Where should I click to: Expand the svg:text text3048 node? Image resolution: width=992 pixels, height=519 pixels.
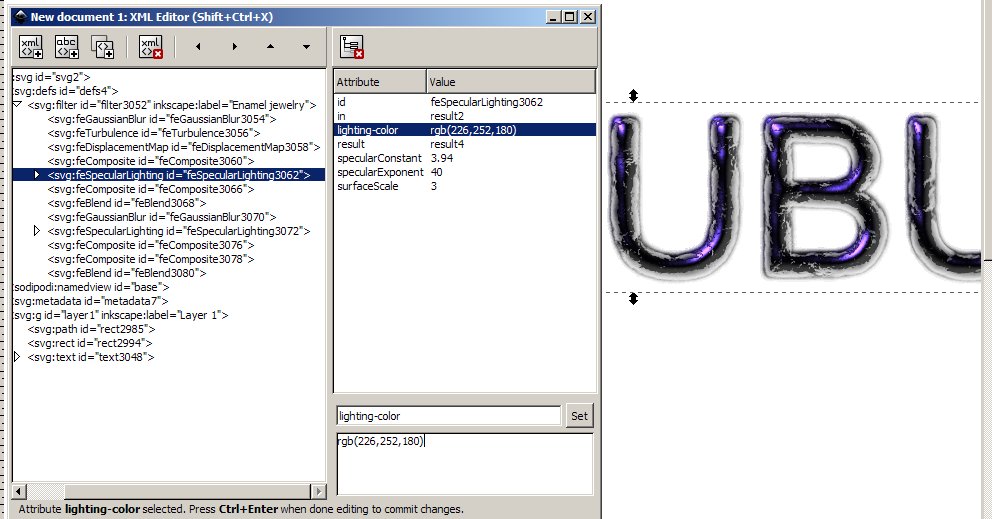(x=18, y=356)
